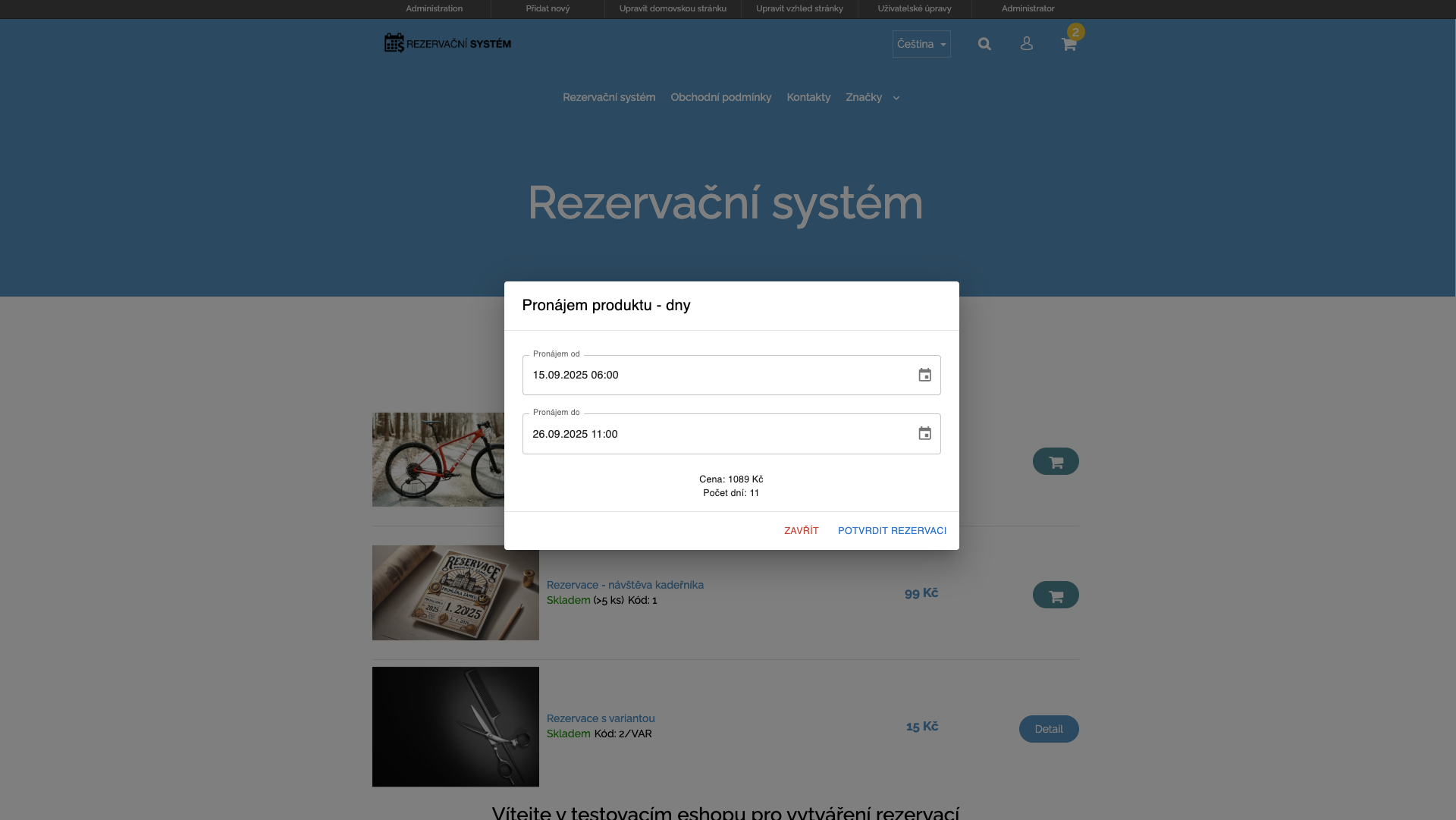This screenshot has height=820, width=1456.
Task: Open the Čeština language dropdown
Action: pyautogui.click(x=921, y=44)
